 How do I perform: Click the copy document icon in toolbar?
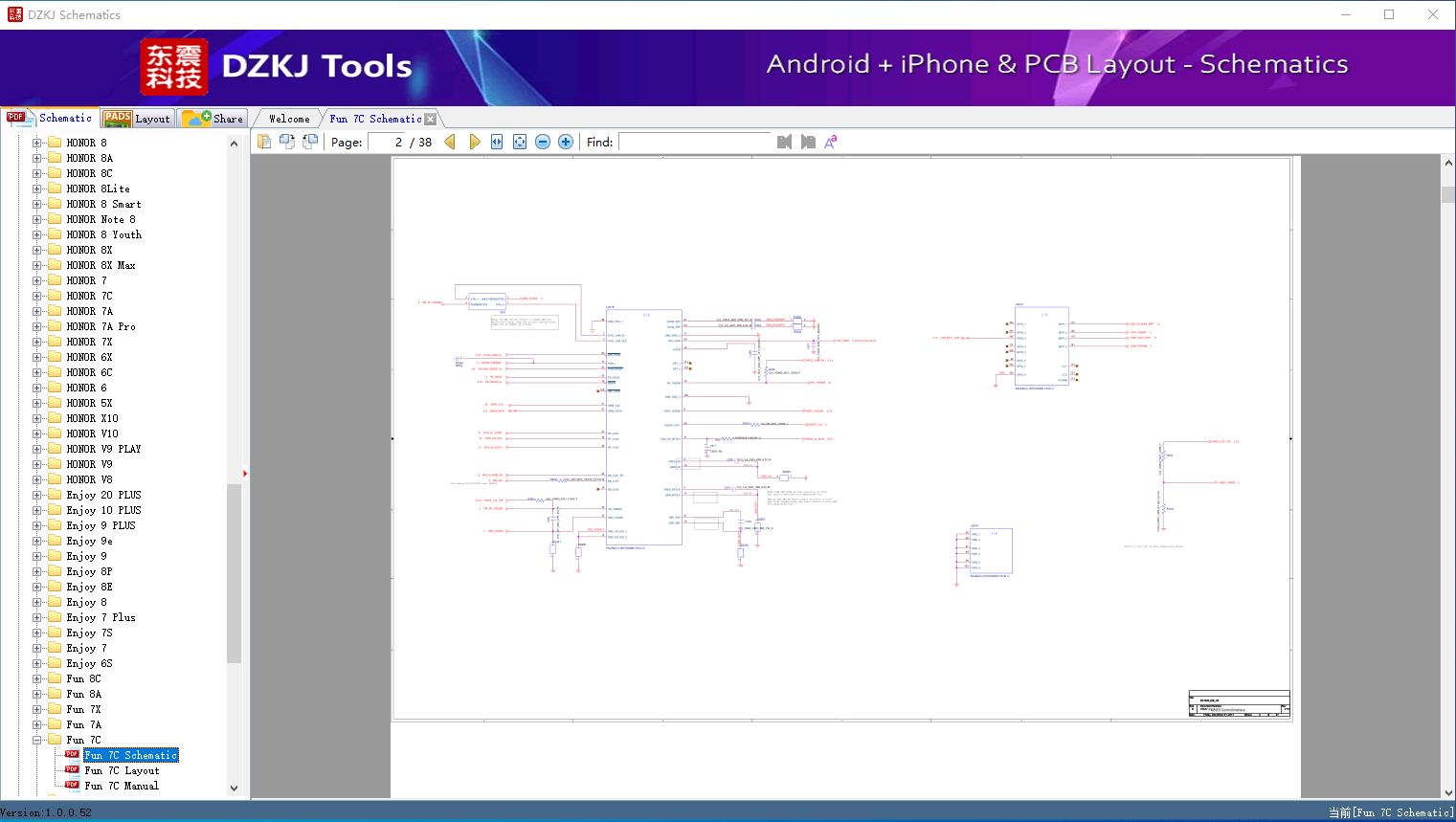coord(264,142)
